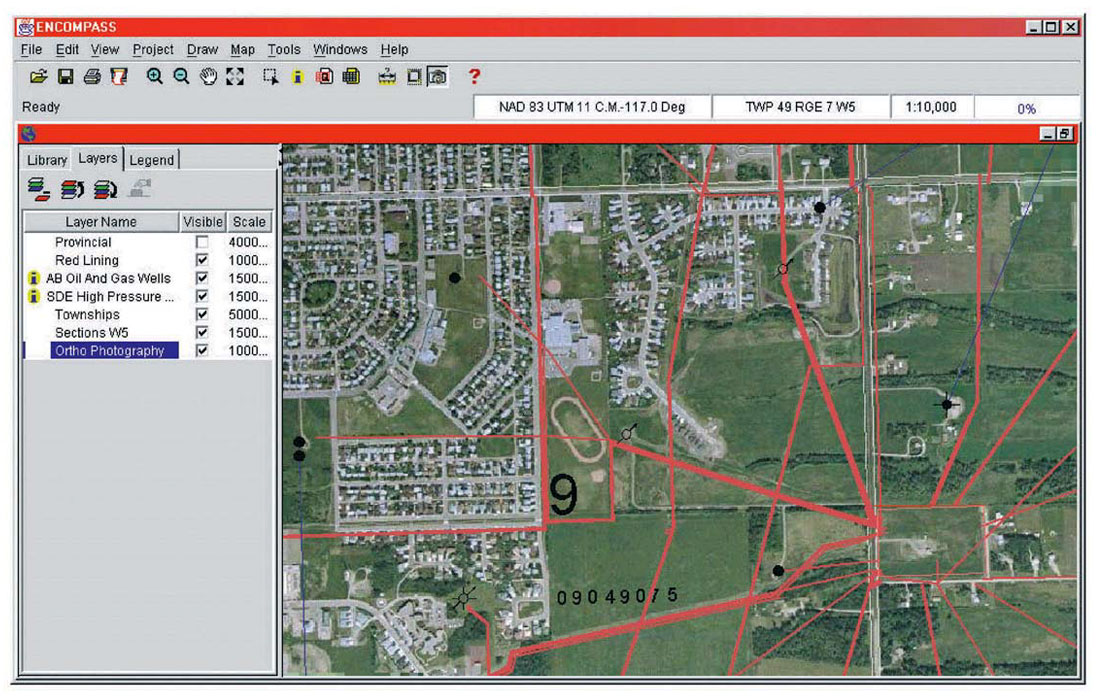Click info icon beside SDE High Pressure
The height and width of the screenshot is (700, 1100).
coord(33,297)
